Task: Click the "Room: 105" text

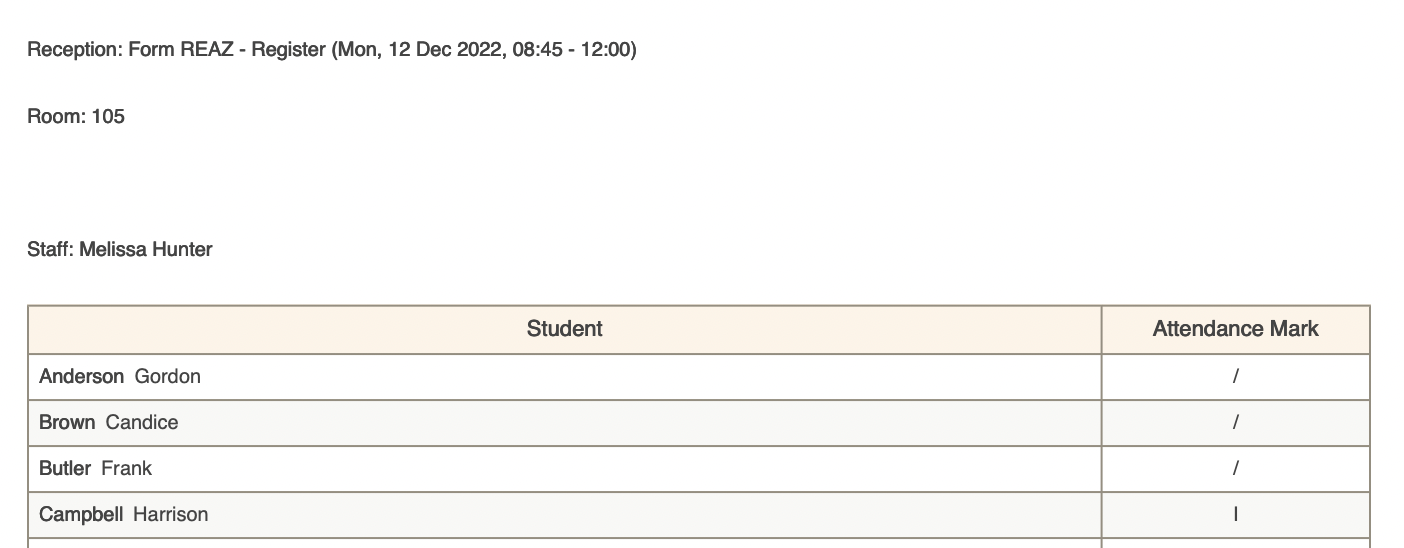Action: tap(76, 116)
